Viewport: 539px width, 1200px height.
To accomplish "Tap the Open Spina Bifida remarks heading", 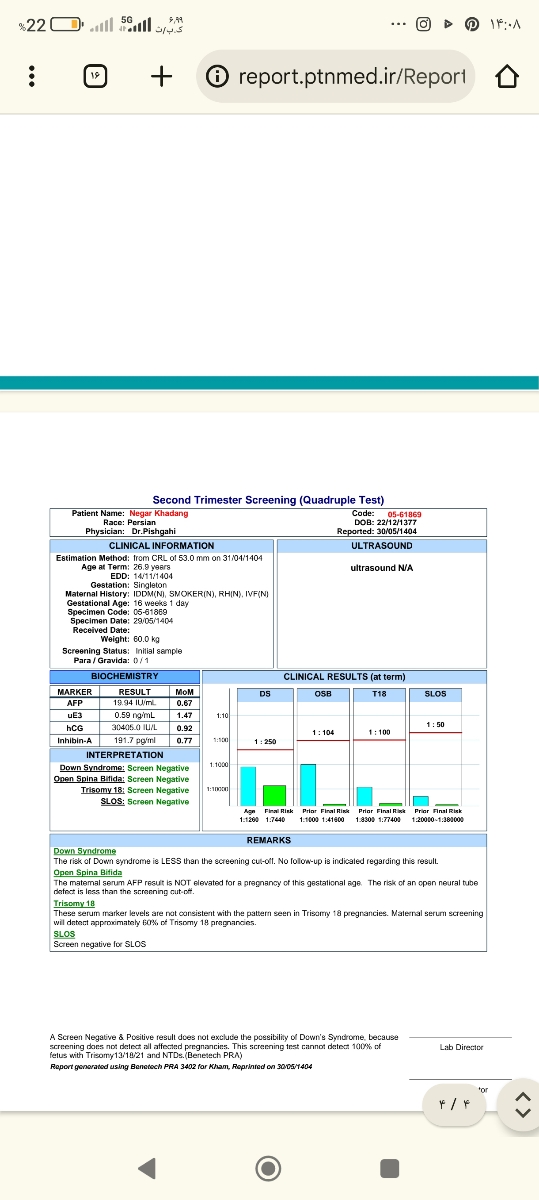I will point(87,873).
